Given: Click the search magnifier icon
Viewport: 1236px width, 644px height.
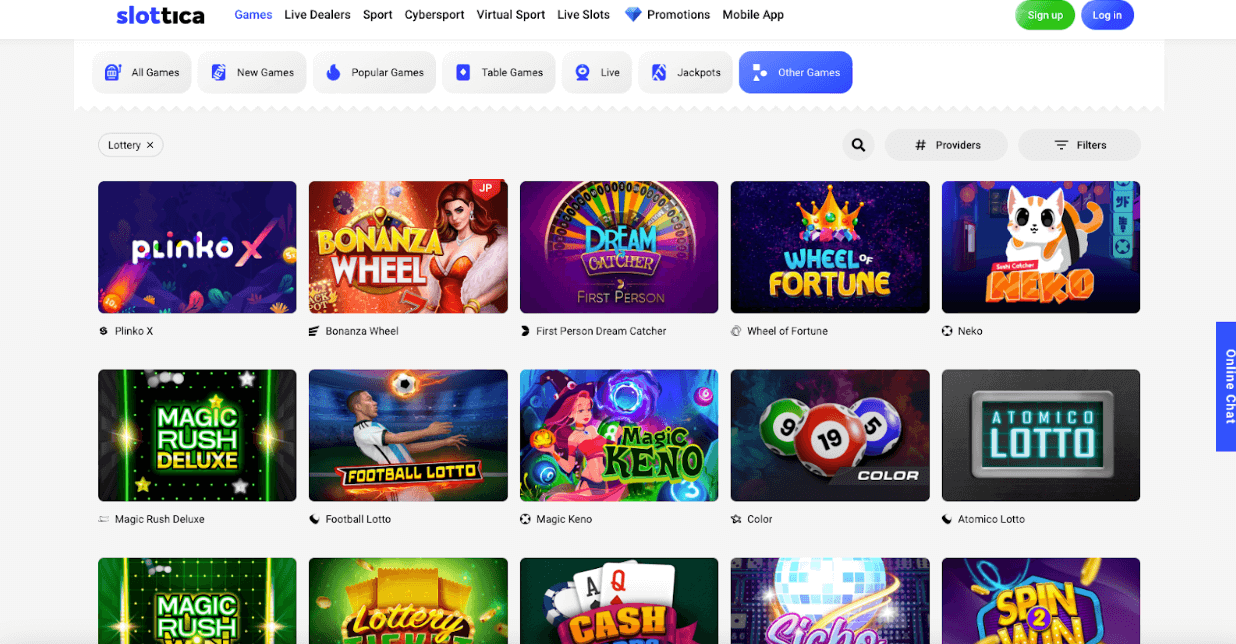Looking at the screenshot, I should point(858,145).
